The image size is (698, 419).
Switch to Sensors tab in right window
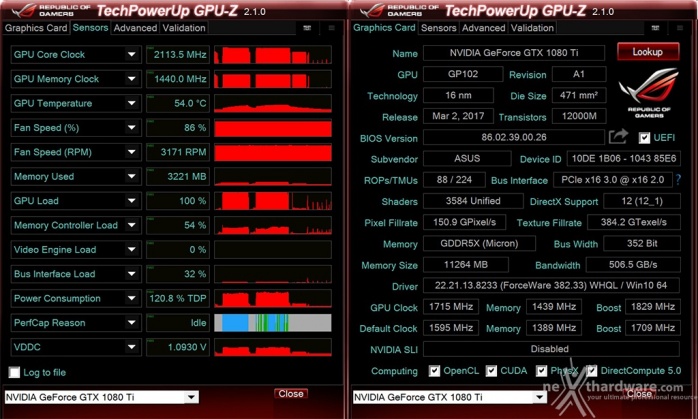tap(438, 28)
